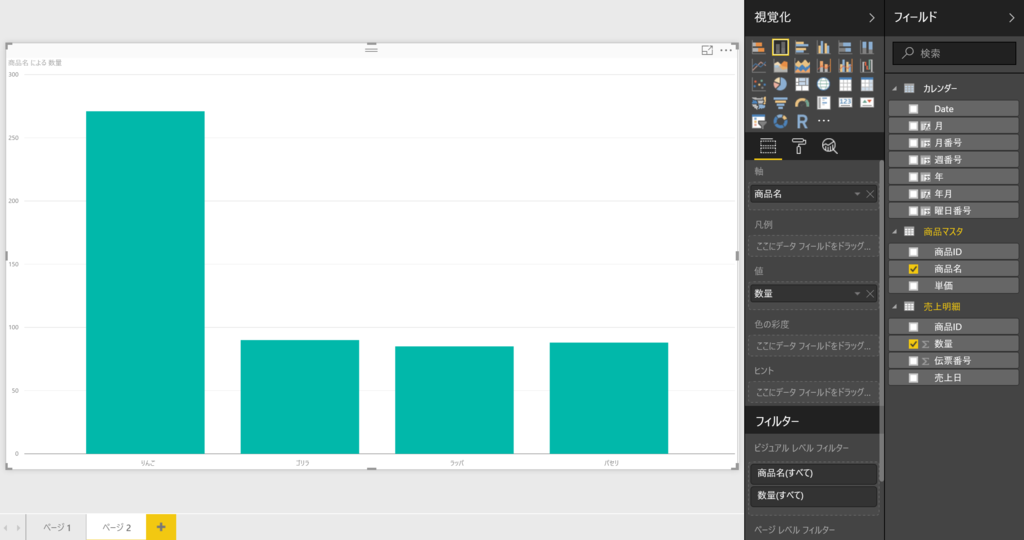The width and height of the screenshot is (1024, 540).
Task: Pick the 100% stacked column chart visual
Action: 867,47
